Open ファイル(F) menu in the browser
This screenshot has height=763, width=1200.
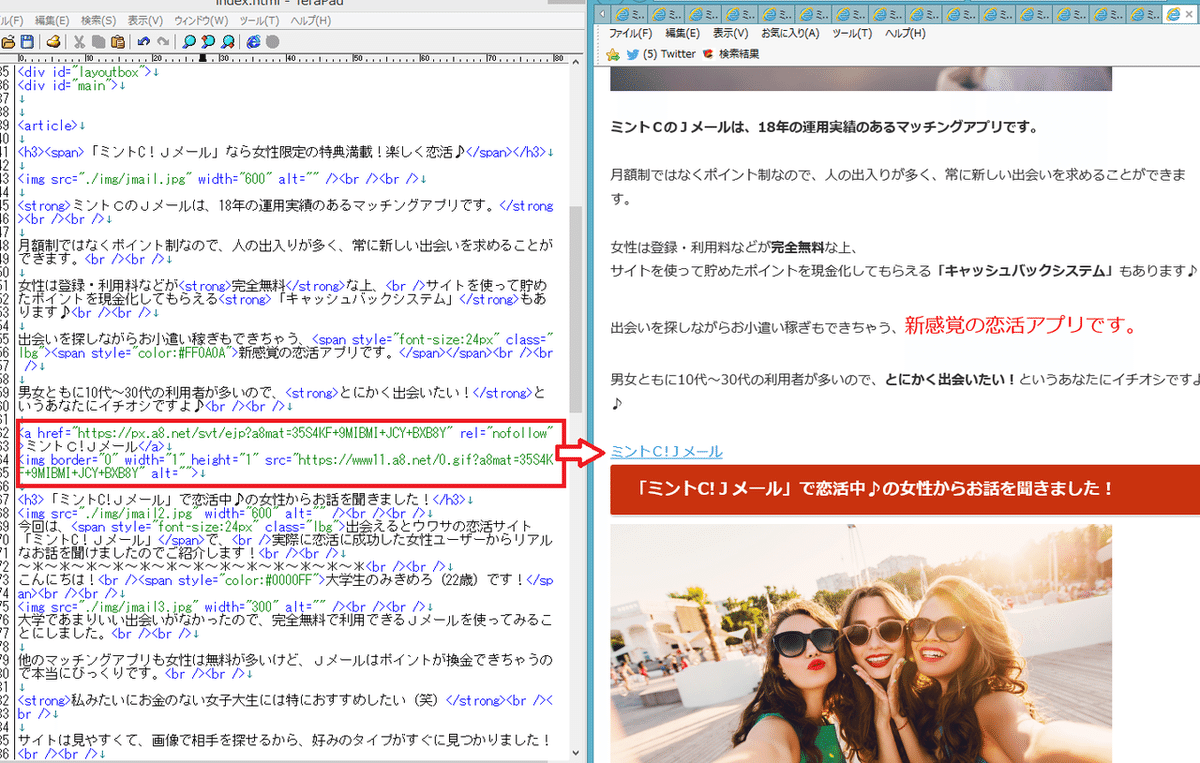(x=631, y=33)
